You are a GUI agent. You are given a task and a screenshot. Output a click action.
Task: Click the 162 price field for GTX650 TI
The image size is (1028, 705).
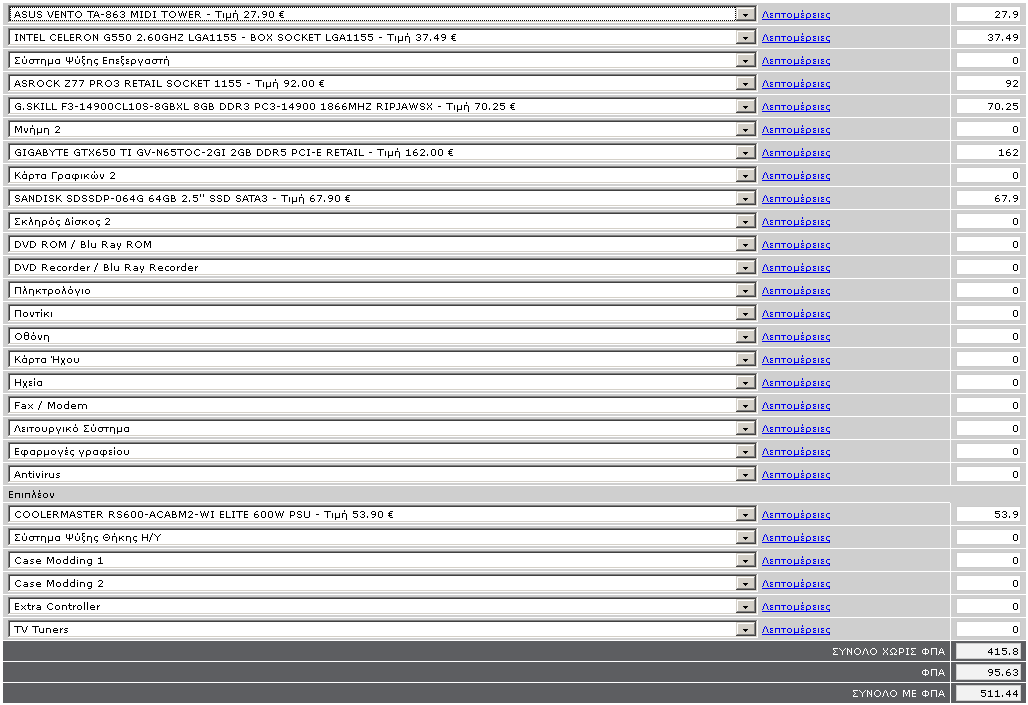click(988, 152)
